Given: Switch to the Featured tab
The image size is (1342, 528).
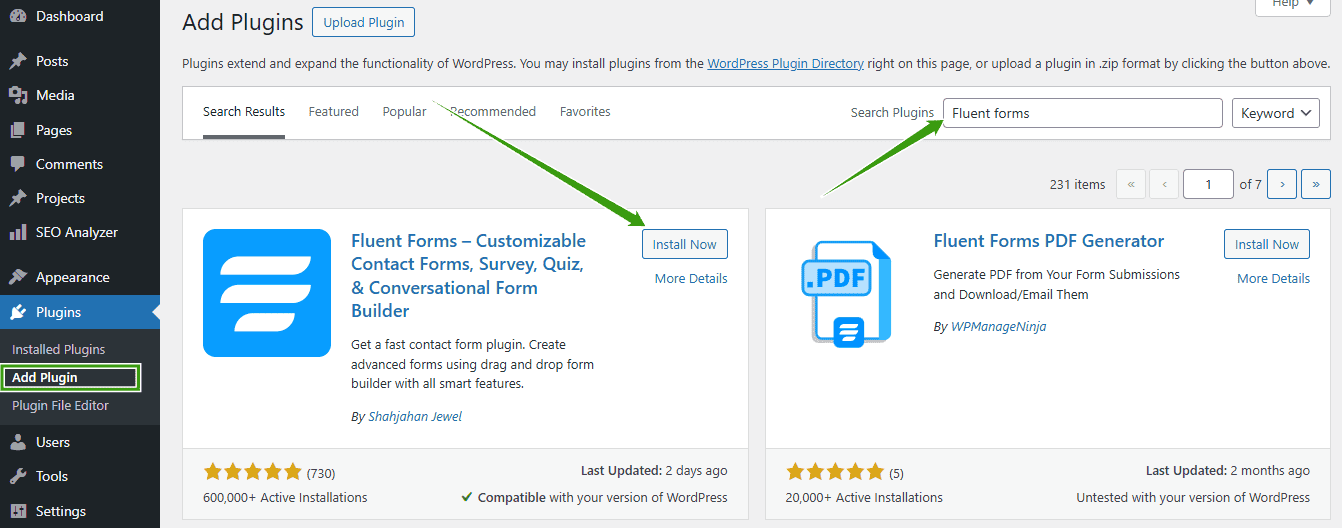Looking at the screenshot, I should tap(333, 112).
